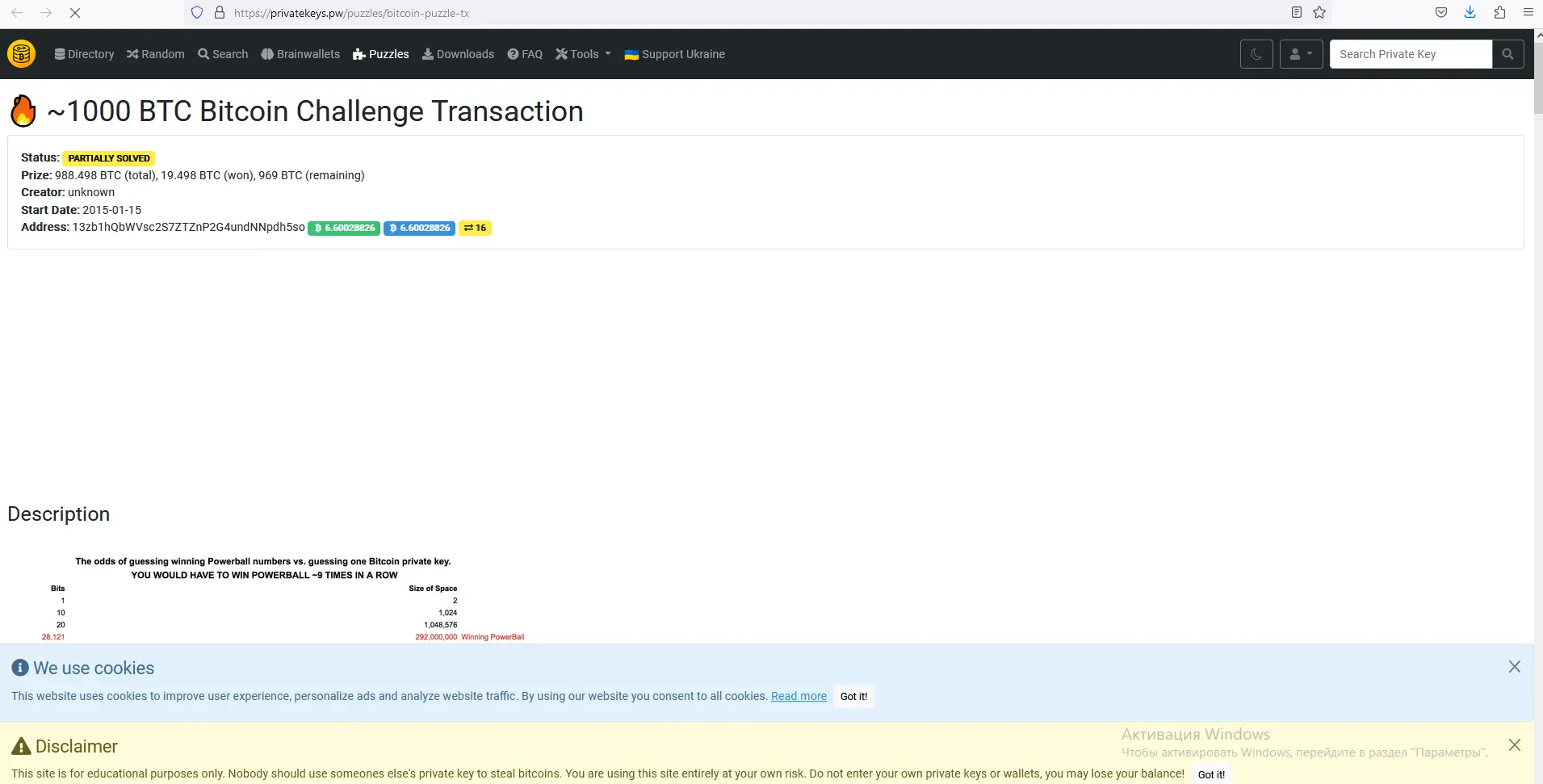Open the FAQ page
This screenshot has height=784, width=1543.
click(x=525, y=54)
